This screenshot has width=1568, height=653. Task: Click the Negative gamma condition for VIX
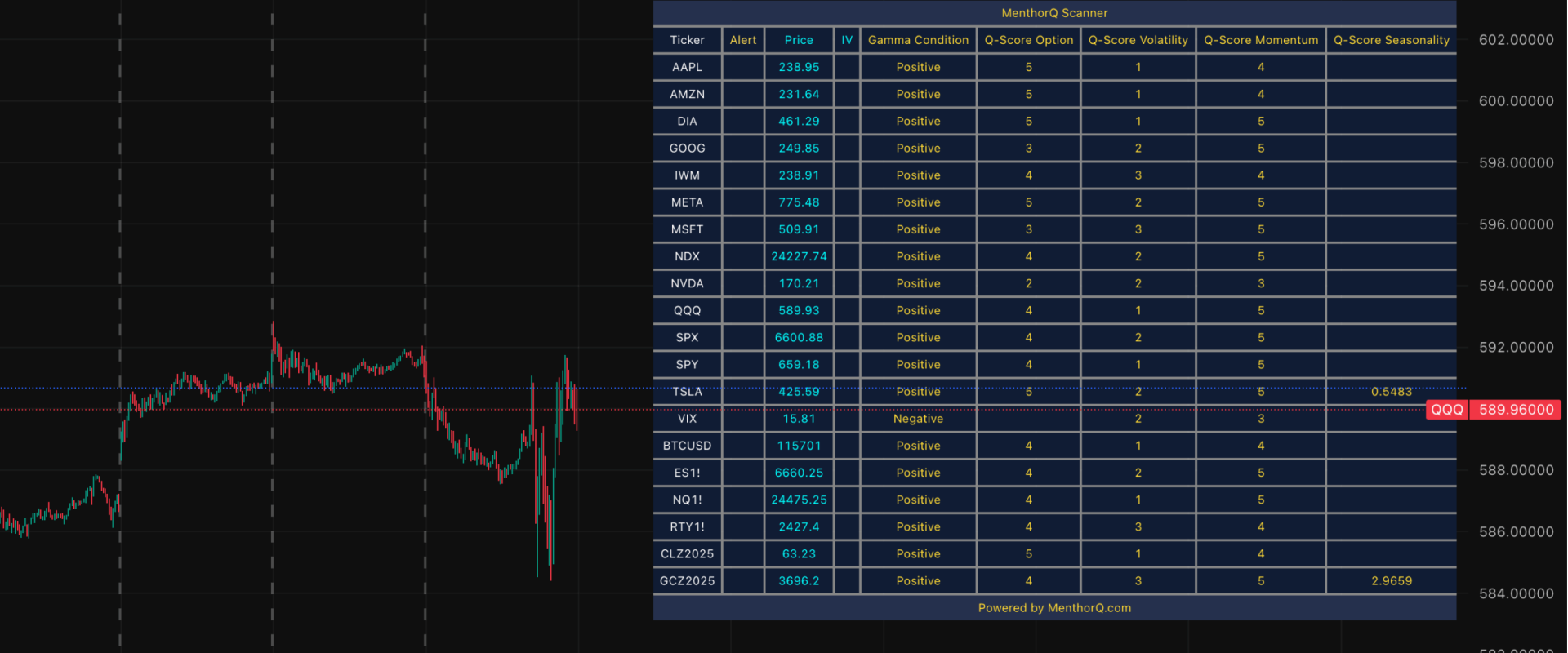point(918,419)
